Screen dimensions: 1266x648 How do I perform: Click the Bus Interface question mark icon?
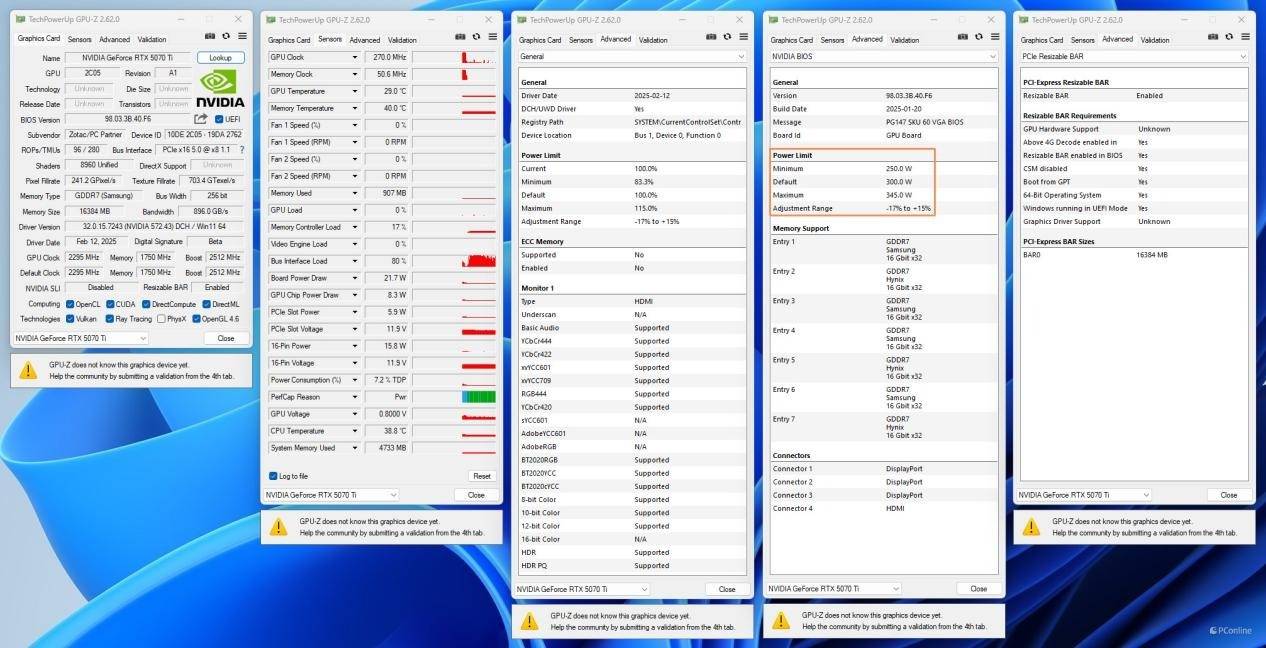point(241,150)
